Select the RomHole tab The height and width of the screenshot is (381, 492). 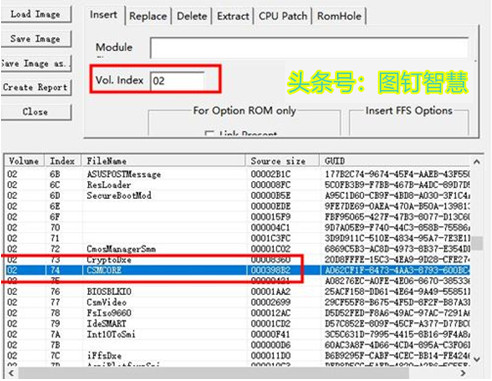[x=339, y=16]
